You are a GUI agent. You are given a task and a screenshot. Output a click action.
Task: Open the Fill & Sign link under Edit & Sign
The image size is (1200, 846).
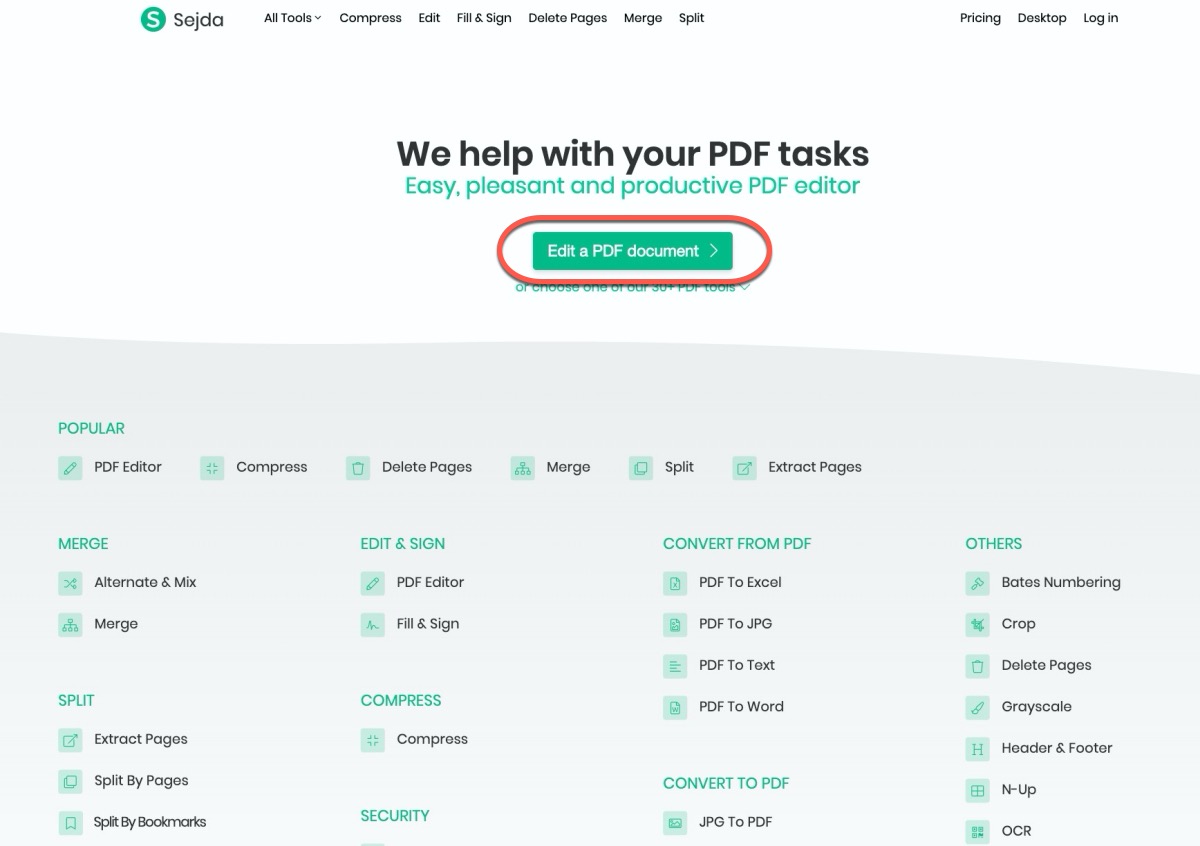pyautogui.click(x=428, y=624)
